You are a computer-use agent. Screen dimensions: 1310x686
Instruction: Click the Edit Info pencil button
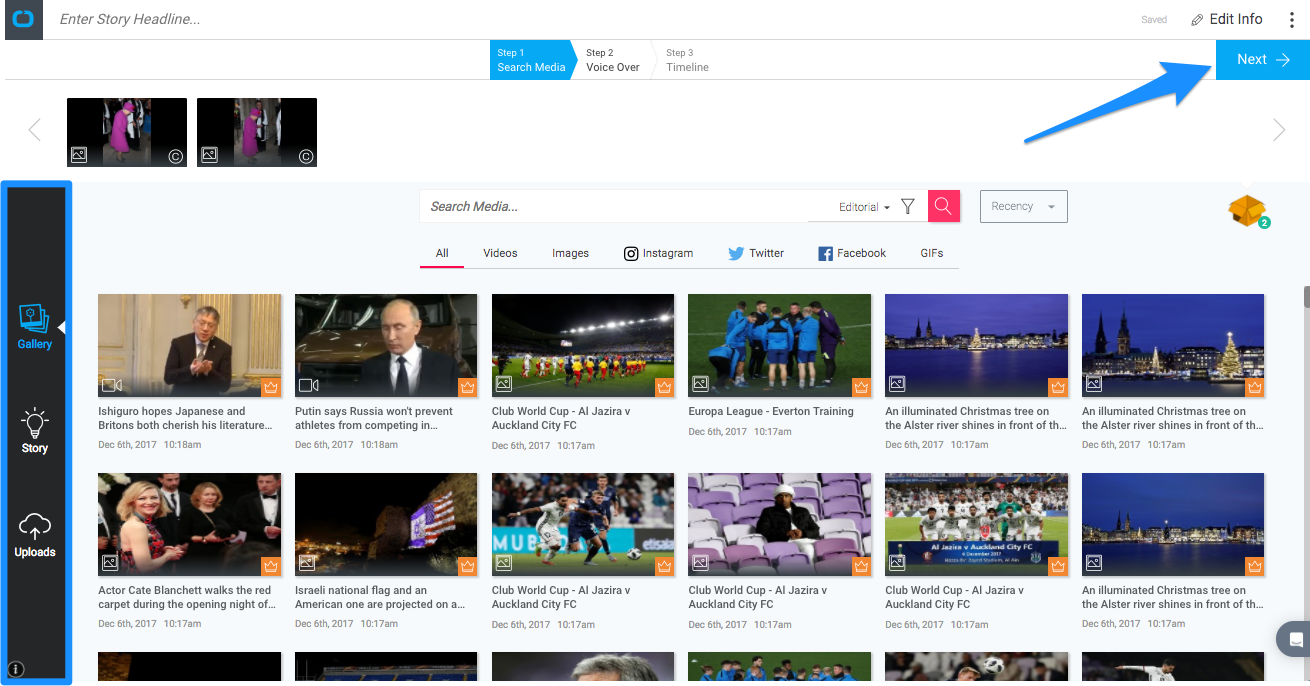point(1226,19)
